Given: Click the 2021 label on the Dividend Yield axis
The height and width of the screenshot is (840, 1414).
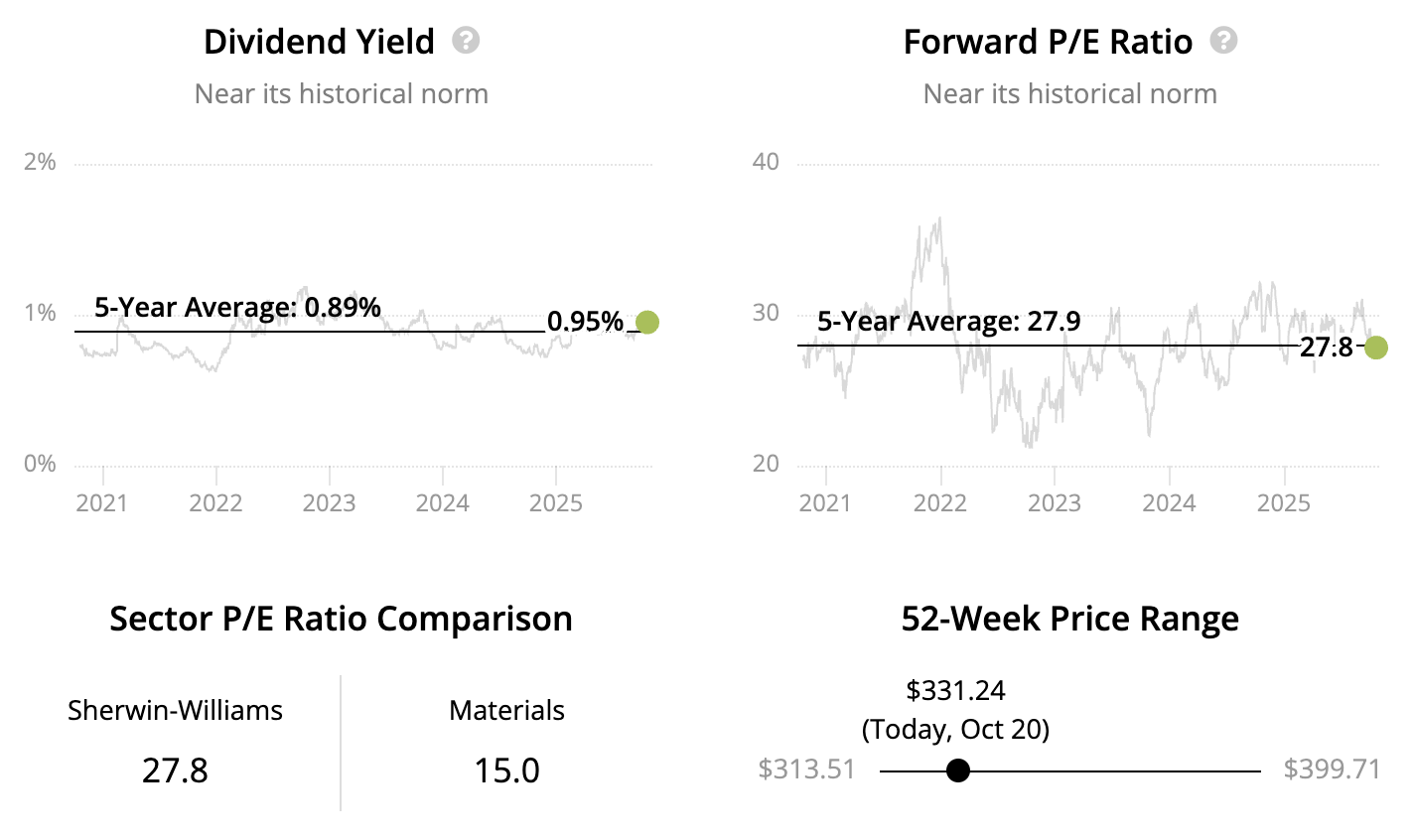Looking at the screenshot, I should pos(102,502).
